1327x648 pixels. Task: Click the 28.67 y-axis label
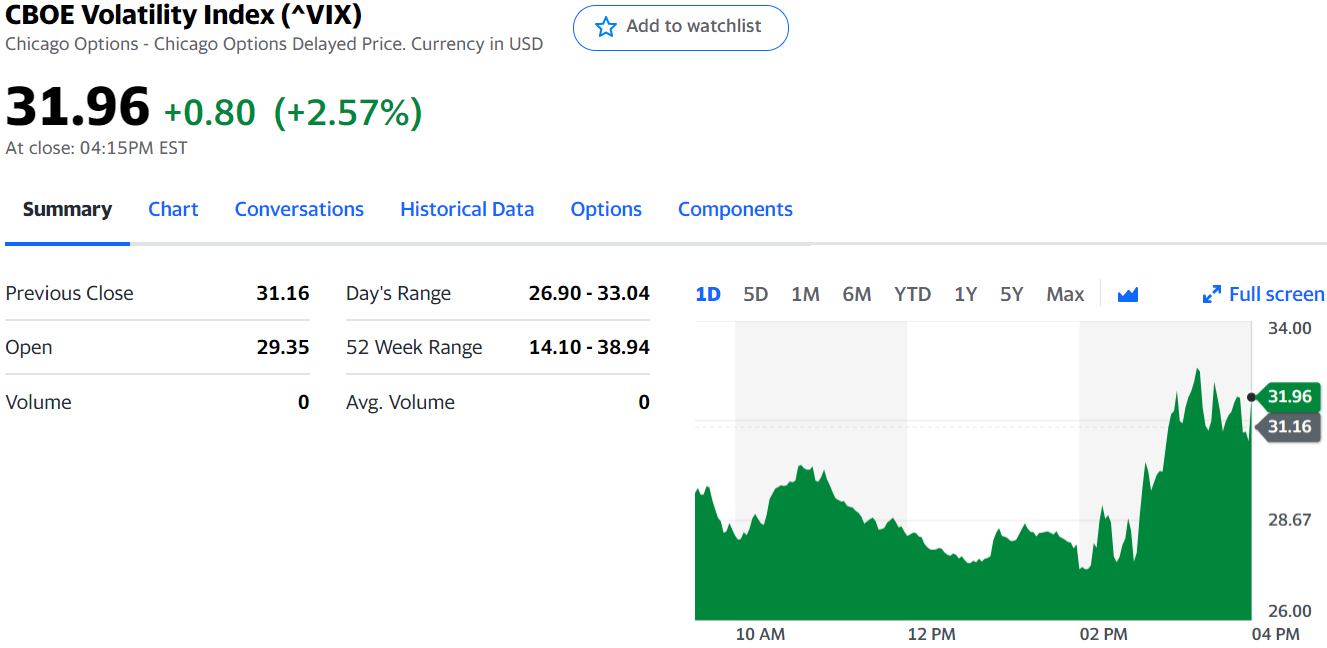[1289, 520]
